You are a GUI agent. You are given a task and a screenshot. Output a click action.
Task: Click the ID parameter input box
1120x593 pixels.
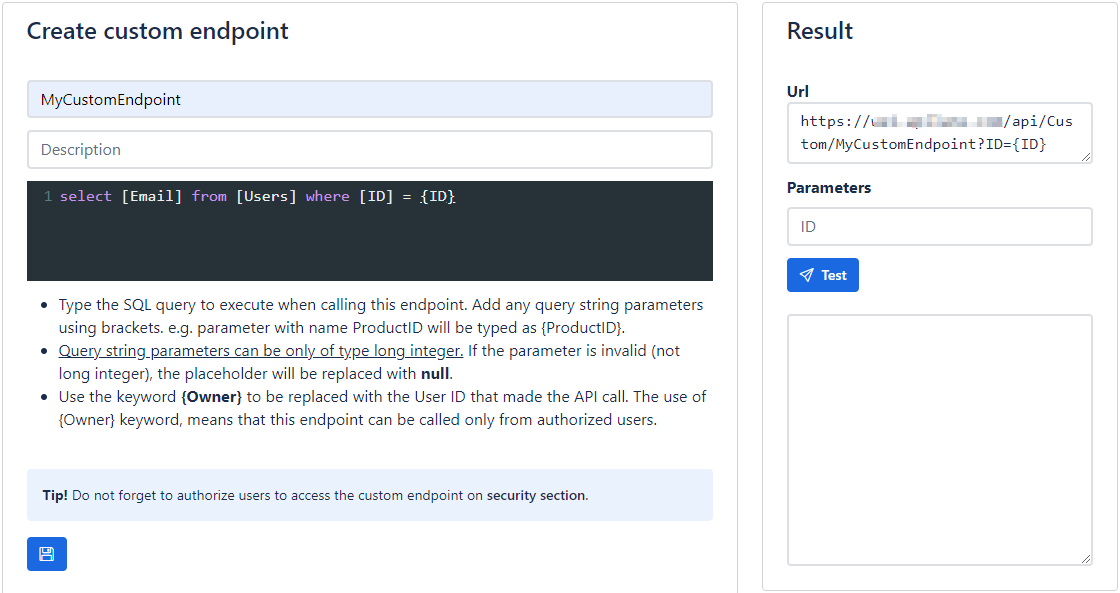click(939, 226)
